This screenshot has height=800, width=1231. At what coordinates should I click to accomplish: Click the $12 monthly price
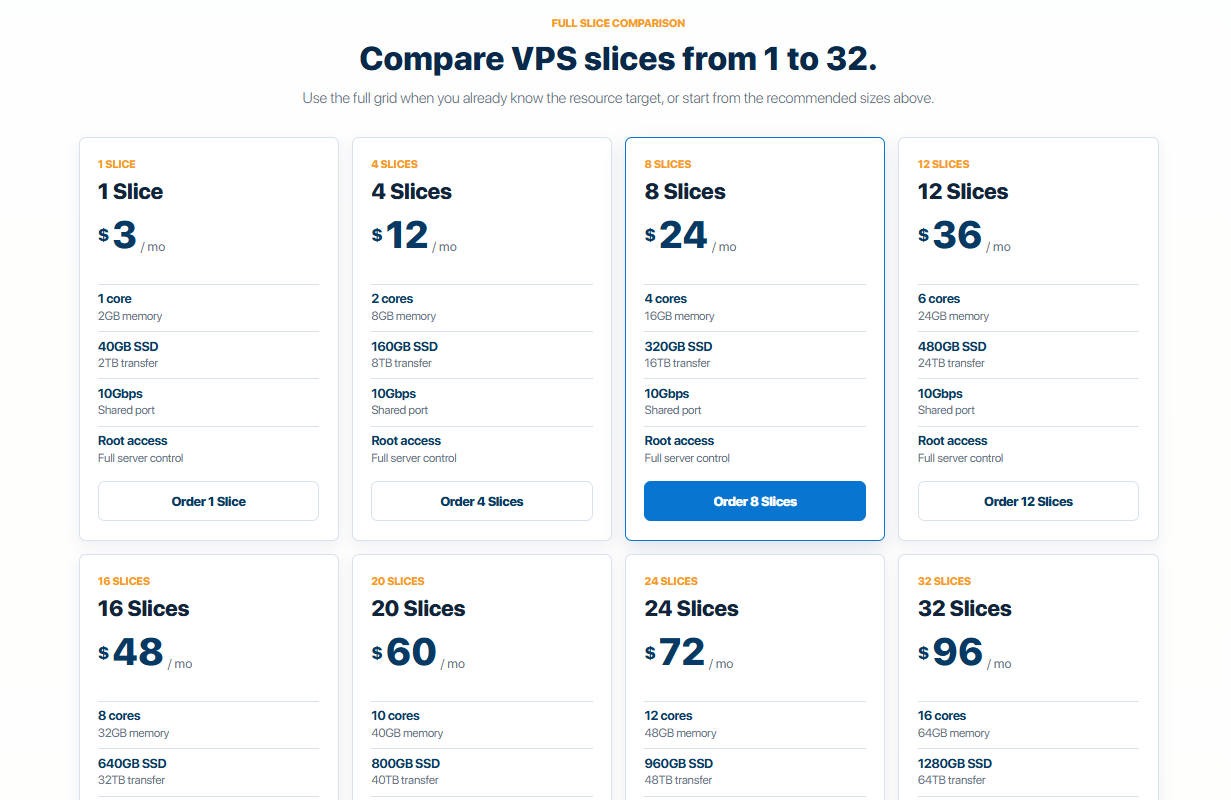coord(400,236)
